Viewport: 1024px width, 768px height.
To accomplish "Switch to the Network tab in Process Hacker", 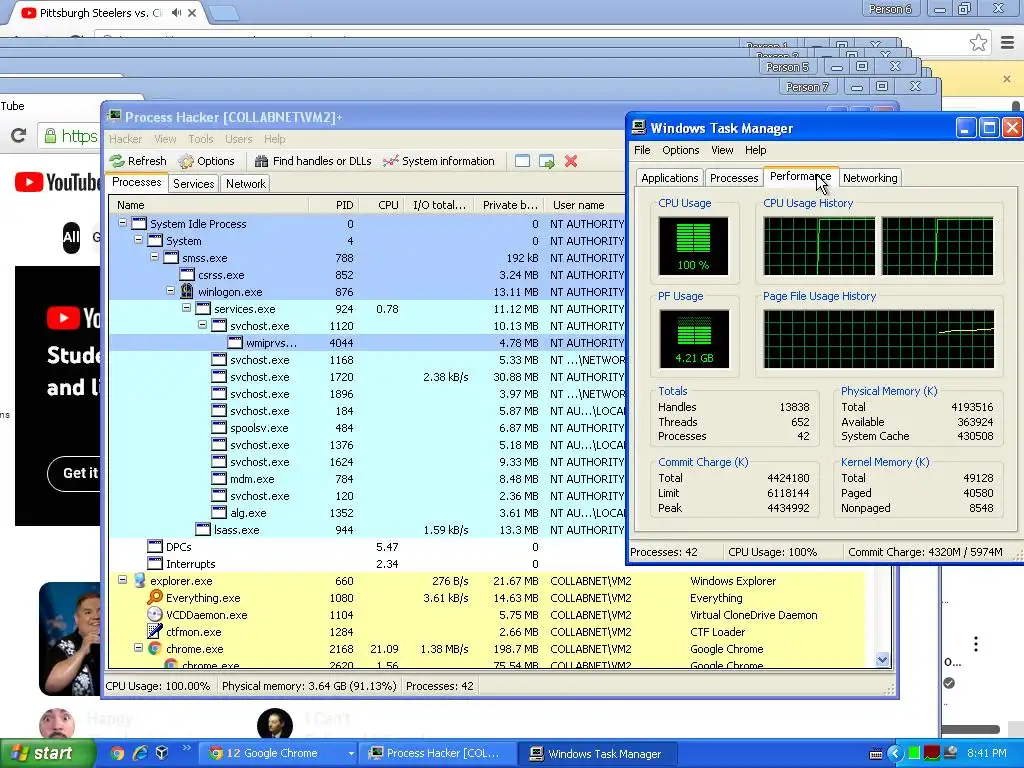I will [246, 184].
